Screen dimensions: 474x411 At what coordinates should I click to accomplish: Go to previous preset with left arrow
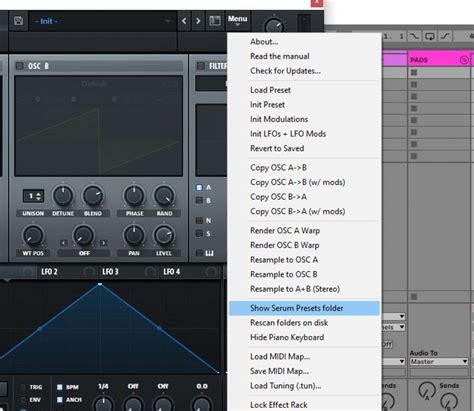184,21
